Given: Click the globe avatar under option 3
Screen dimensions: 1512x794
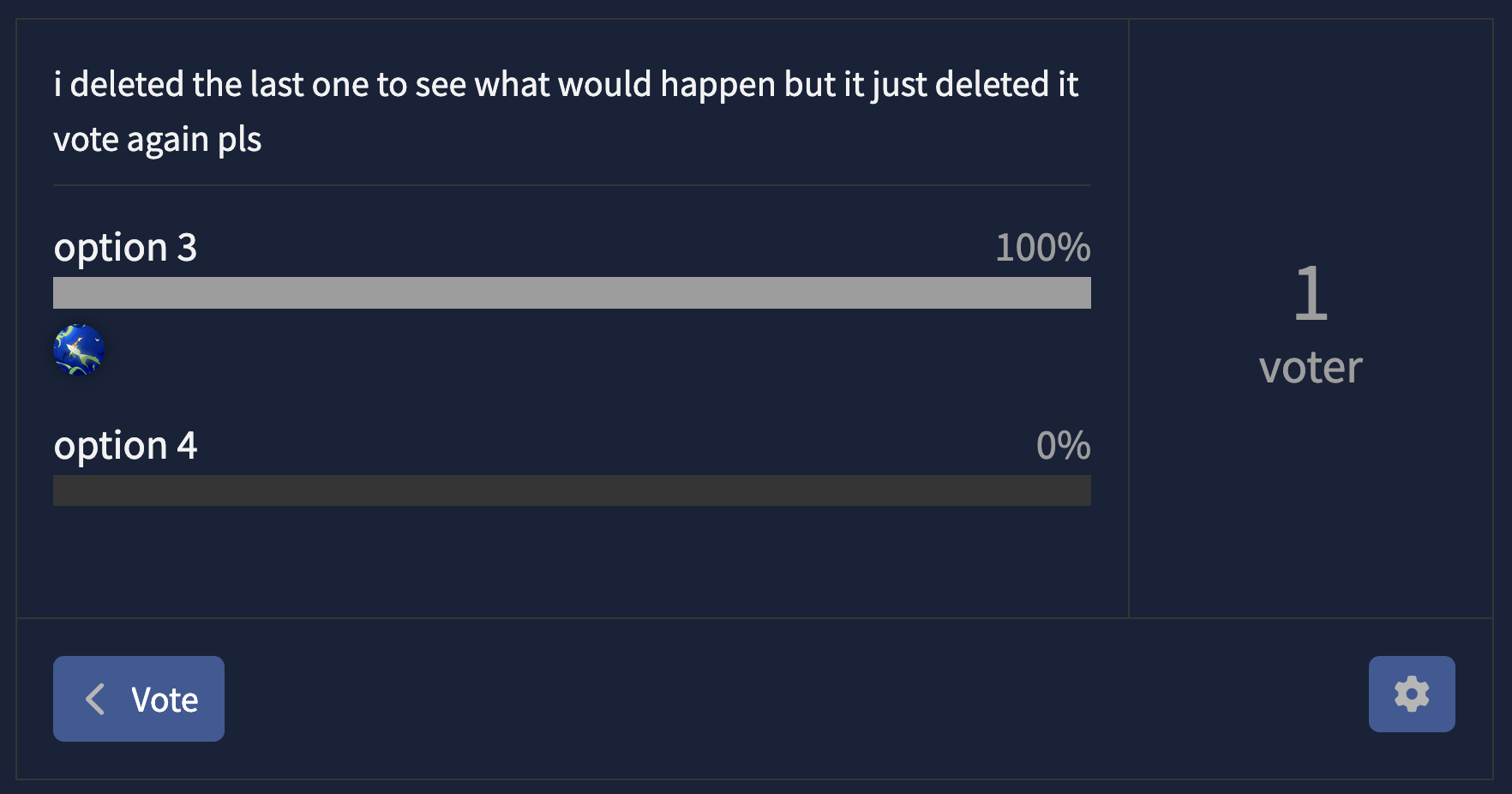Looking at the screenshot, I should pos(79,350).
